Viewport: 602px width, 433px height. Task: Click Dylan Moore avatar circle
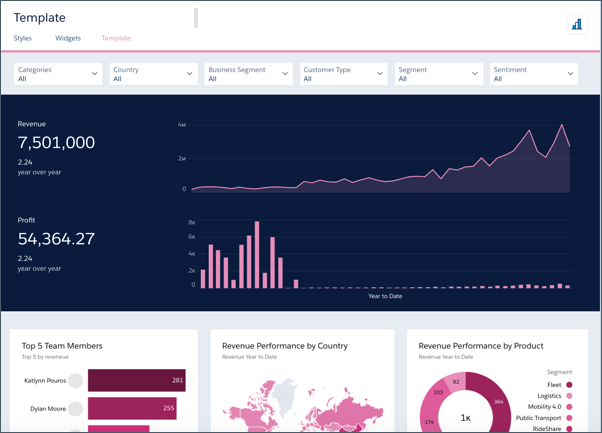coord(76,409)
